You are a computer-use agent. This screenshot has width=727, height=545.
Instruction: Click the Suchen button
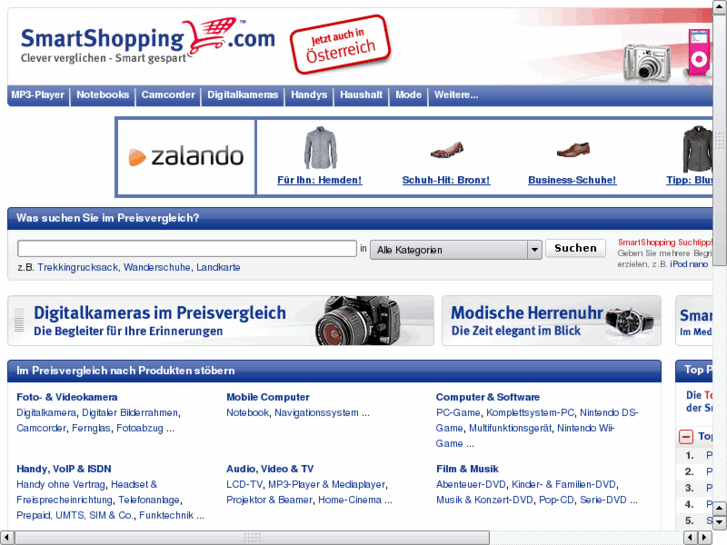575,248
